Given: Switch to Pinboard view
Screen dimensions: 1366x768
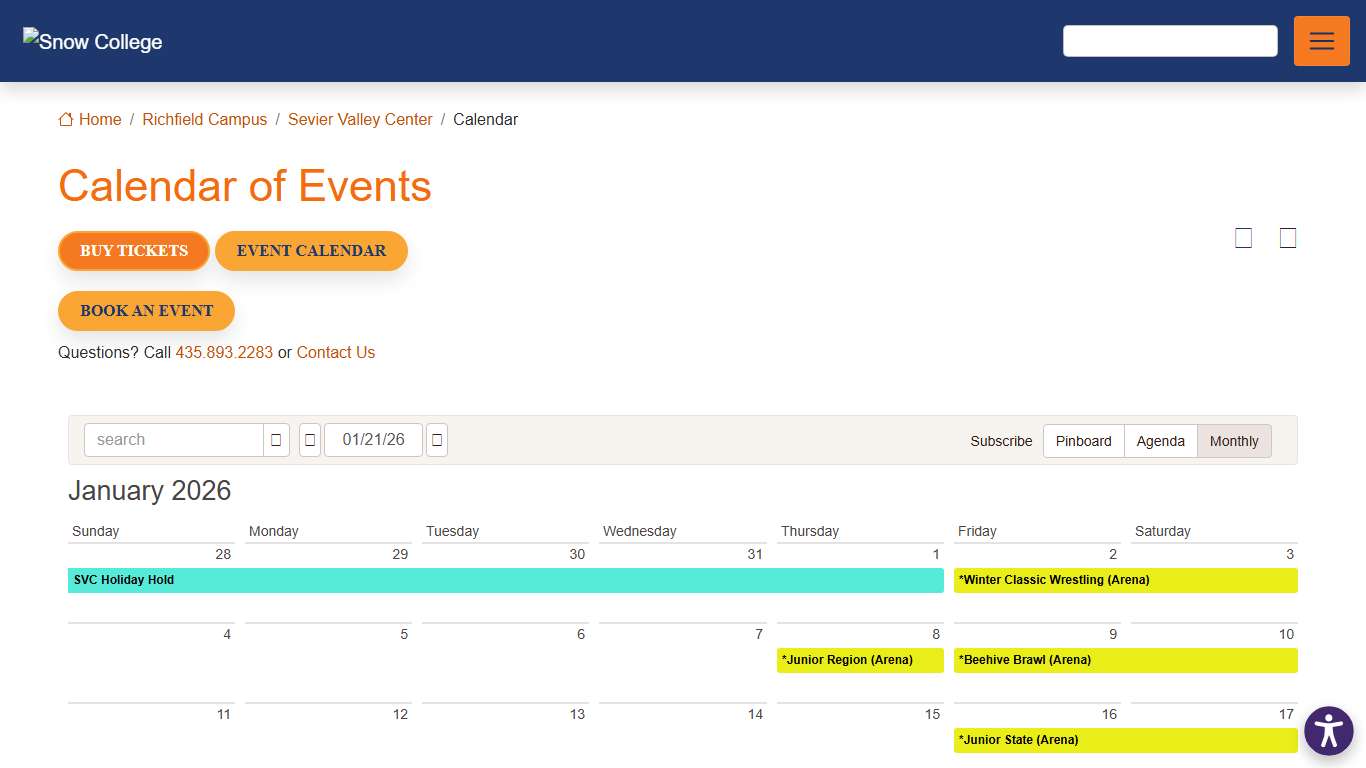Looking at the screenshot, I should tap(1083, 441).
